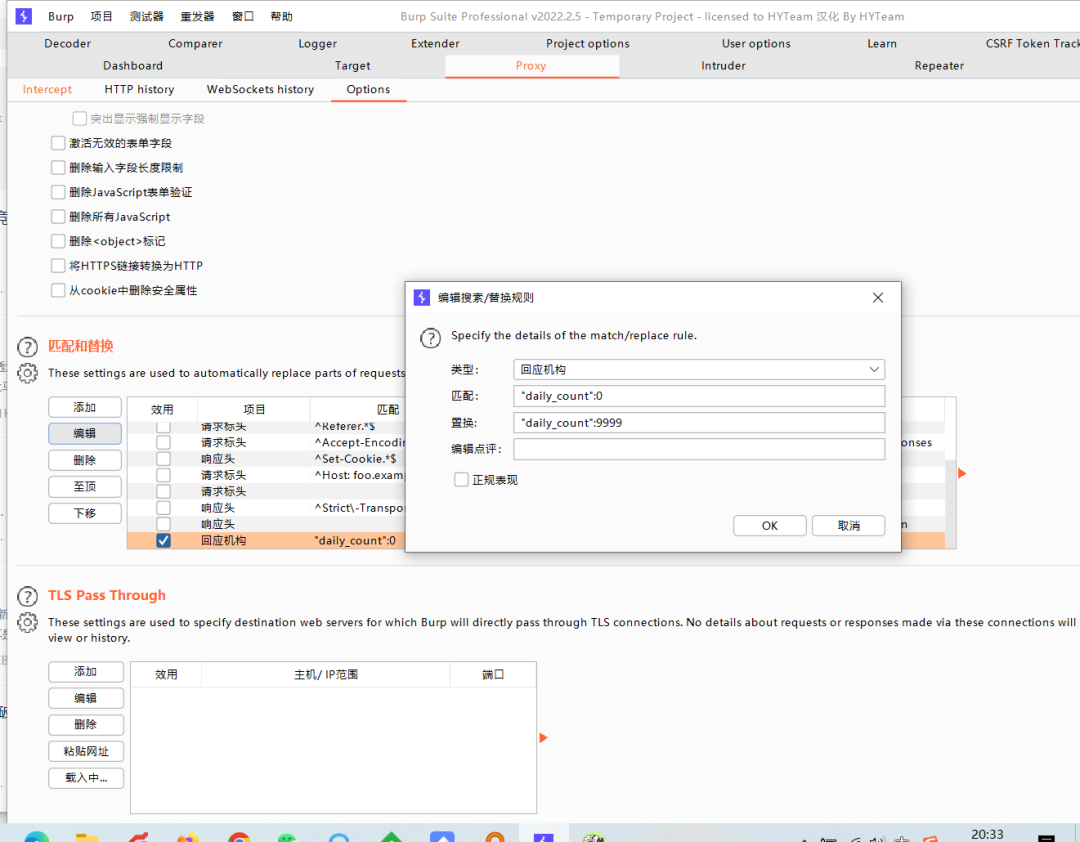Switch to the Comparer tab
This screenshot has height=842, width=1080.
click(x=195, y=43)
